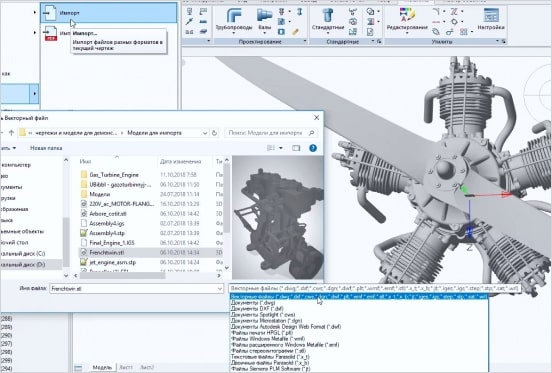Click the yellow pencil-like icon in Проектирование
552x373 pixels.
[295, 32]
